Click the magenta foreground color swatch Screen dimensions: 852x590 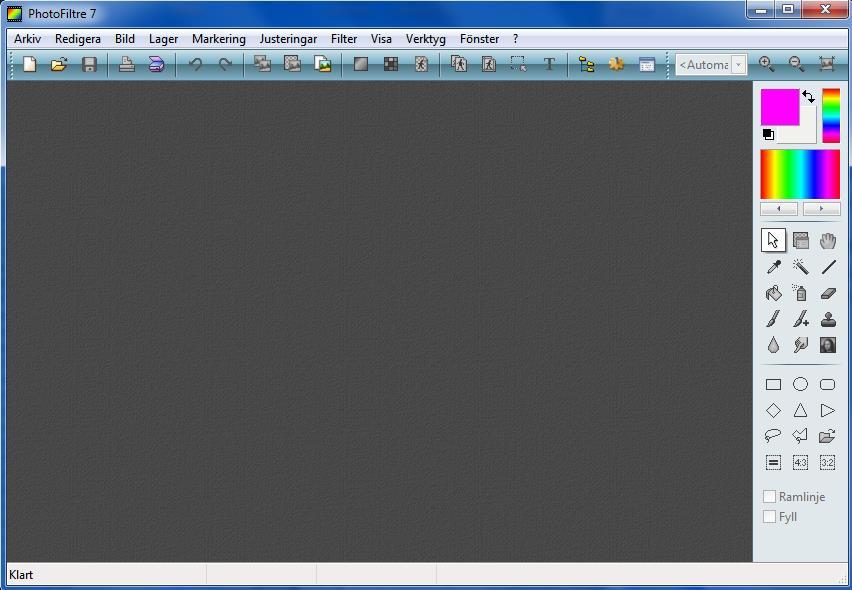tap(780, 107)
